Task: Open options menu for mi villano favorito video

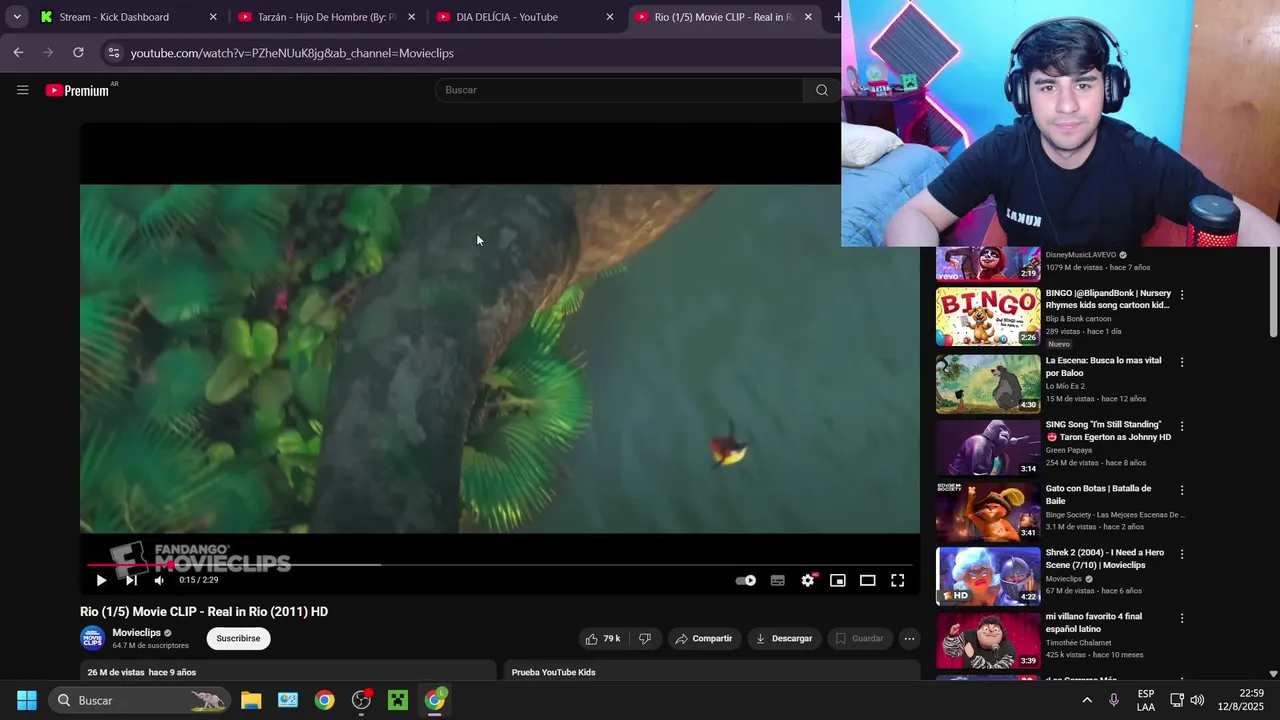Action: 1182,618
